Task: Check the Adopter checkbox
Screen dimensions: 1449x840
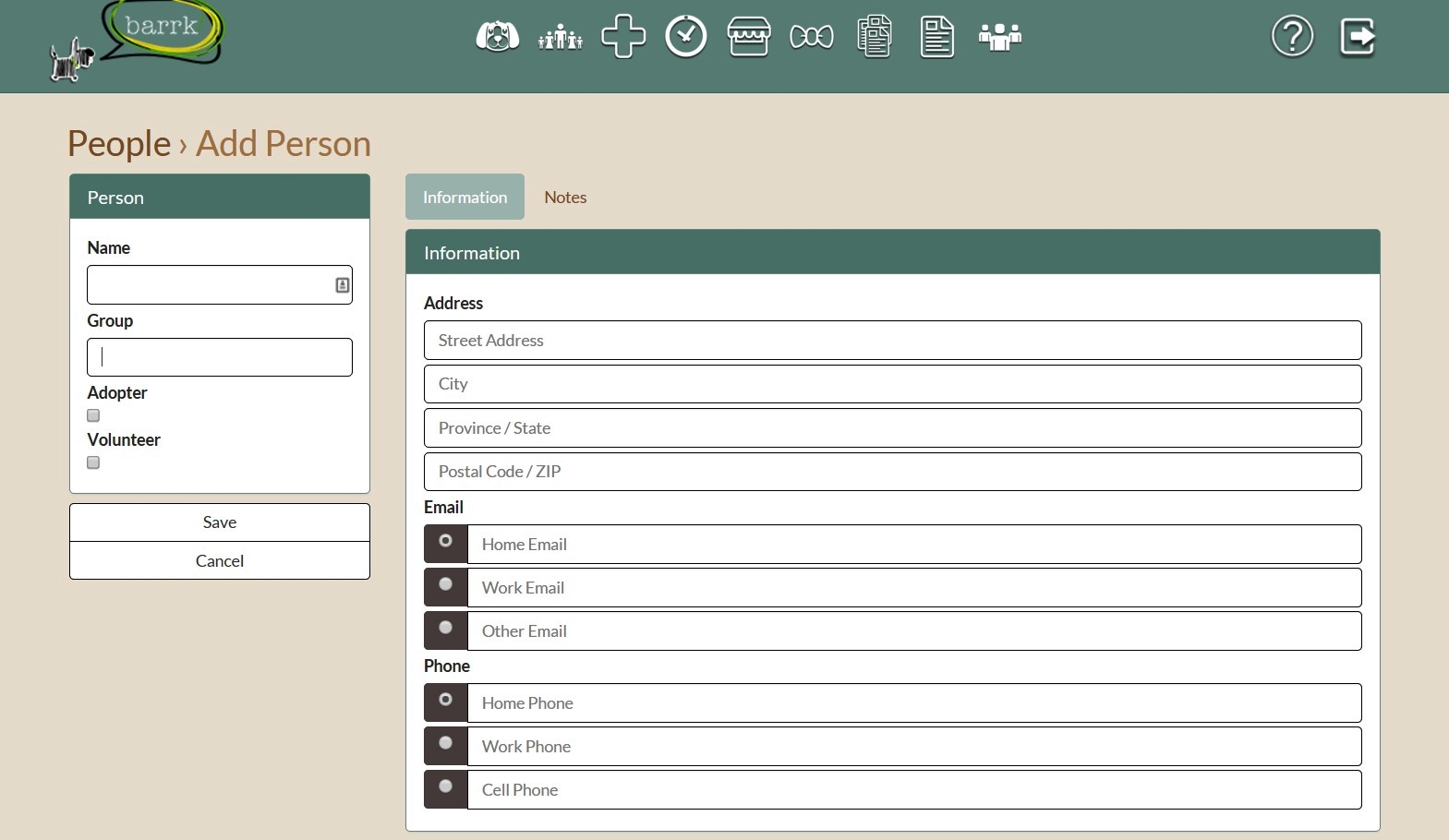Action: pos(93,415)
